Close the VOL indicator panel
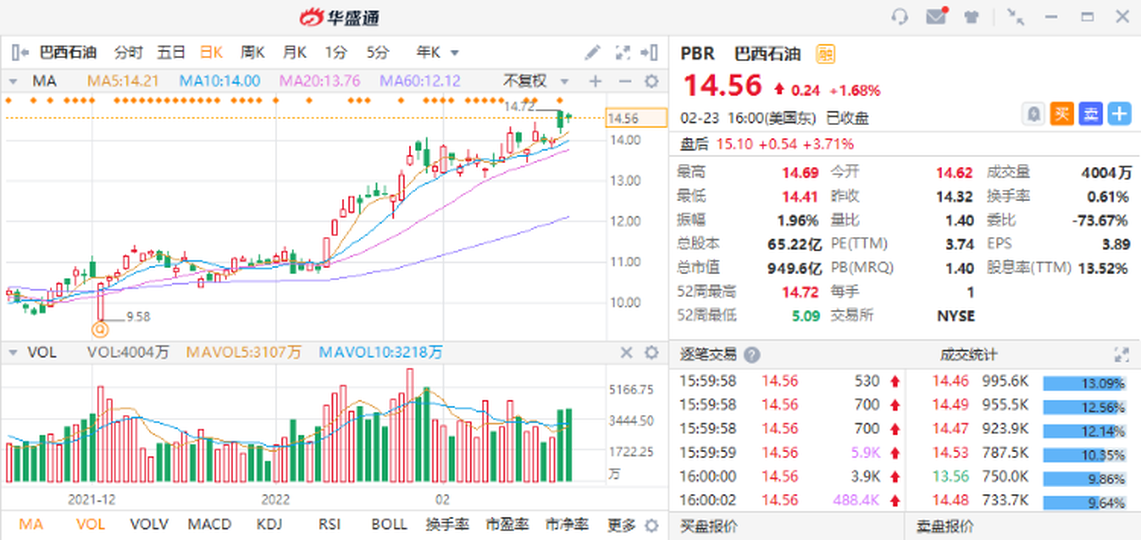The image size is (1141, 540). 627,352
